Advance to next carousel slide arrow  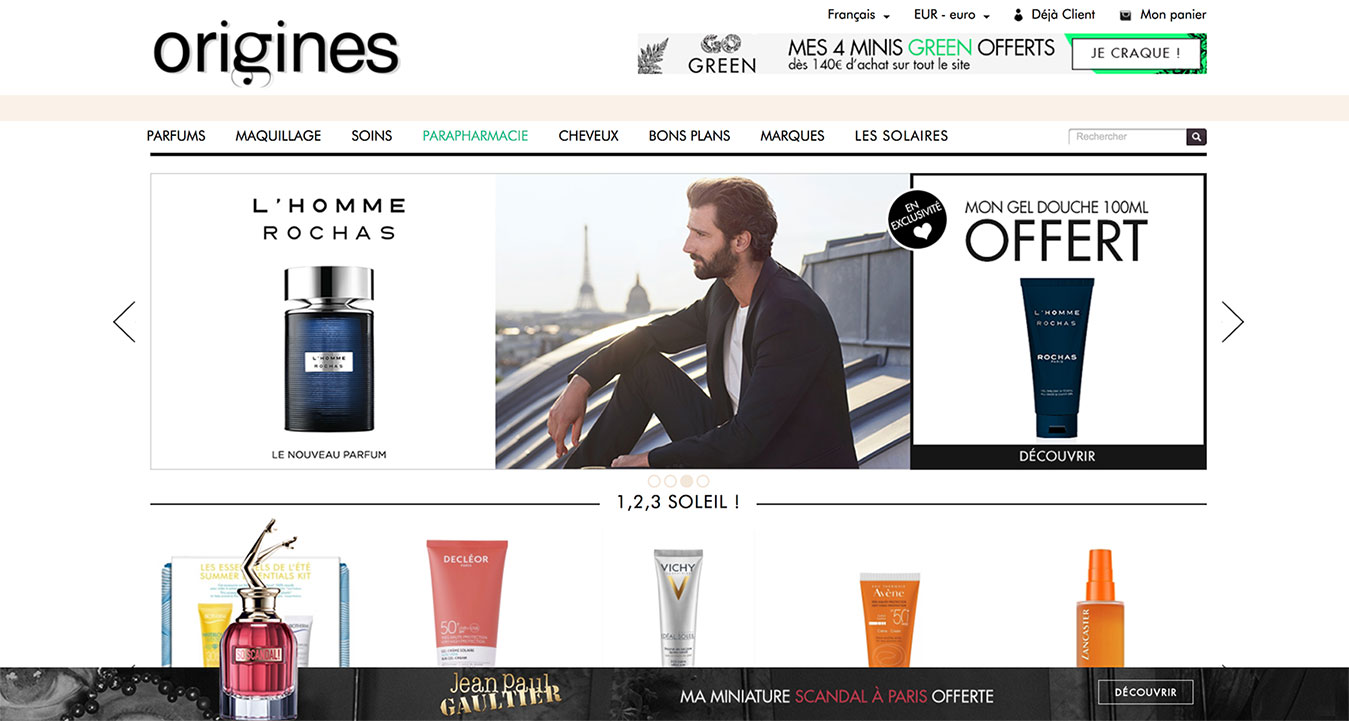(x=1233, y=322)
